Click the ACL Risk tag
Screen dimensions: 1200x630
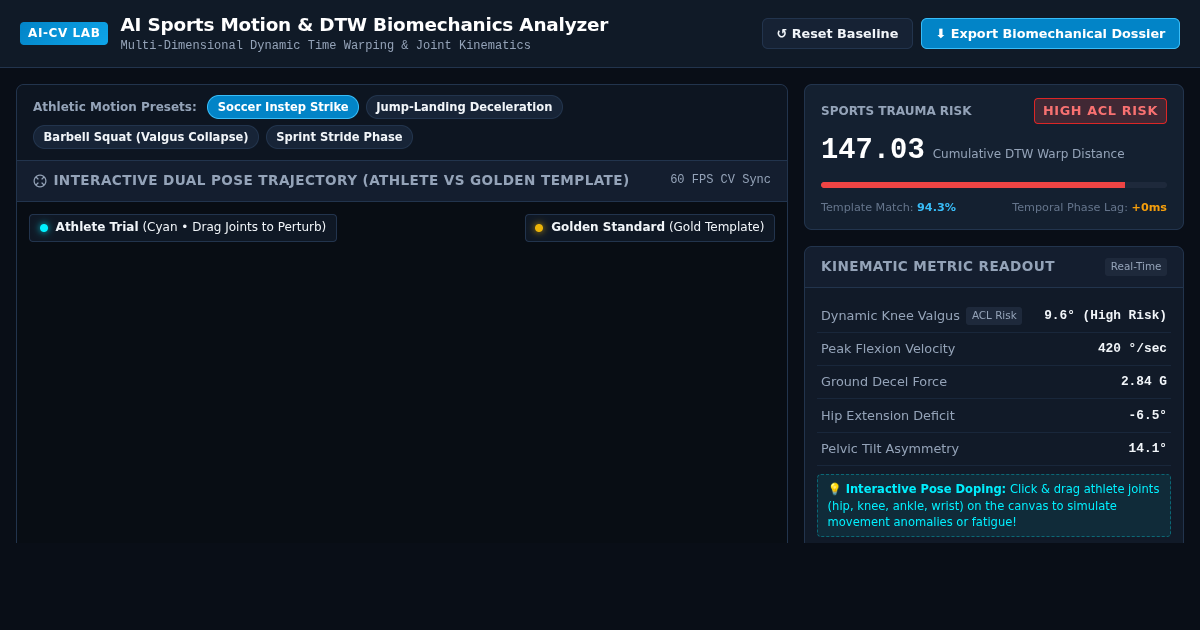click(994, 316)
